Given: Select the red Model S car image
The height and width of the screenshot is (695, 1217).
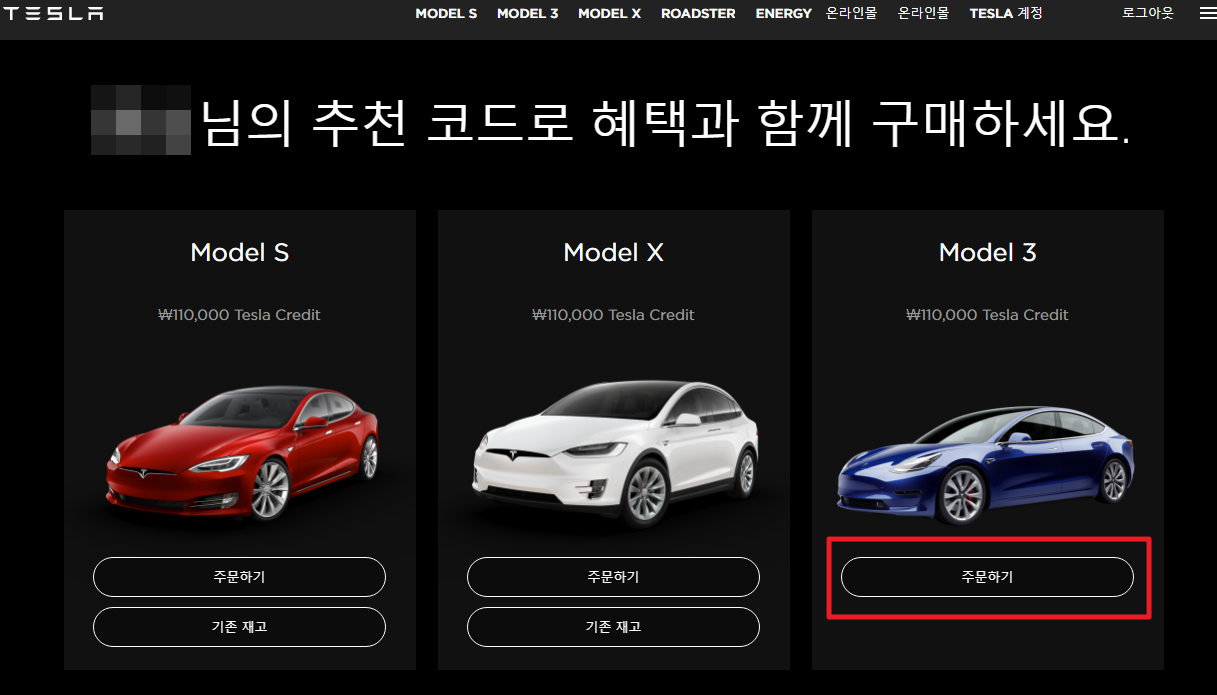Looking at the screenshot, I should [243, 452].
